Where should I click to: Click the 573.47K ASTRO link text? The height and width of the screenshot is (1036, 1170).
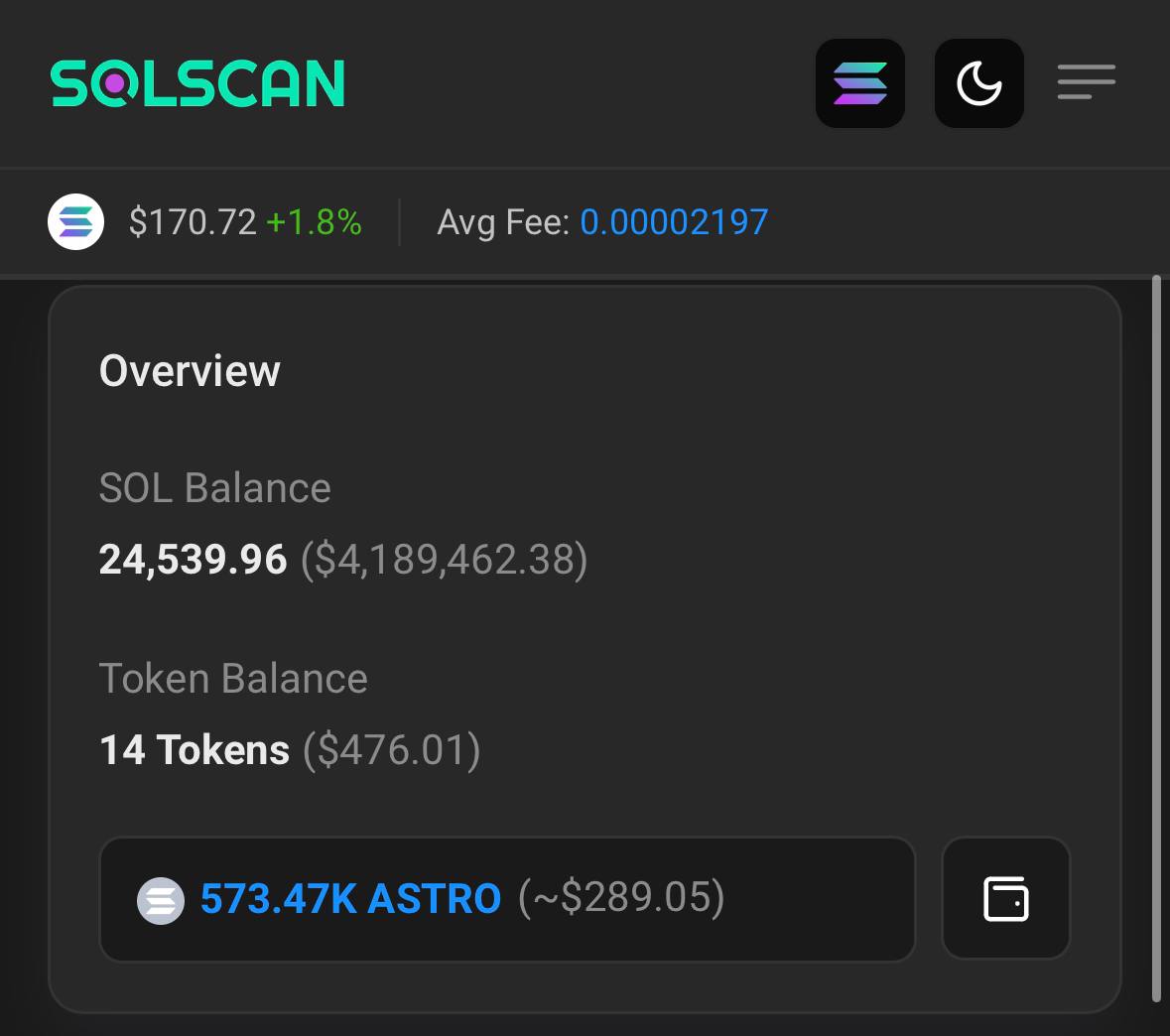[350, 899]
